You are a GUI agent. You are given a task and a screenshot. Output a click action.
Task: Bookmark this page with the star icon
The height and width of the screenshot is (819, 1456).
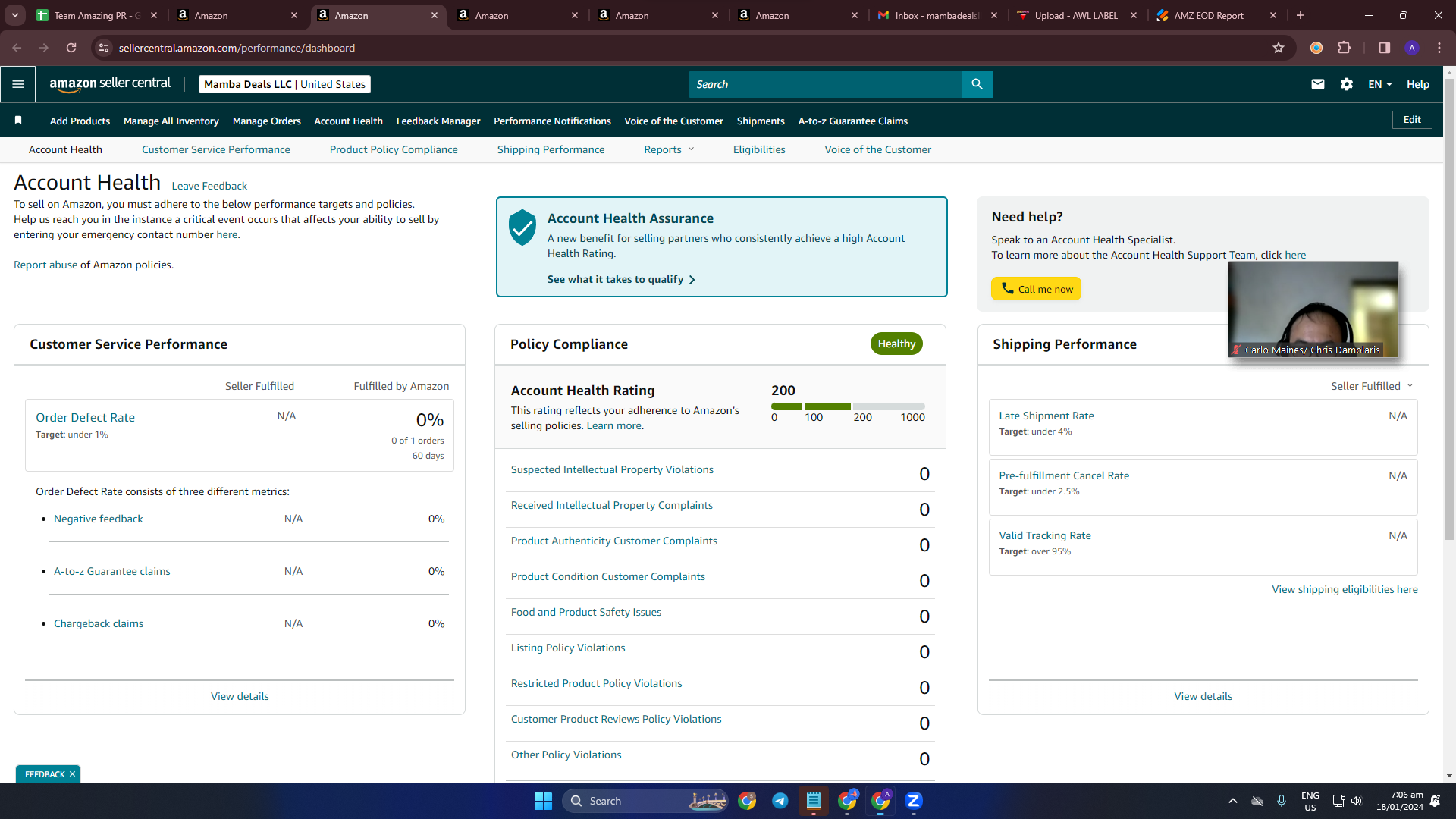coord(1279,48)
